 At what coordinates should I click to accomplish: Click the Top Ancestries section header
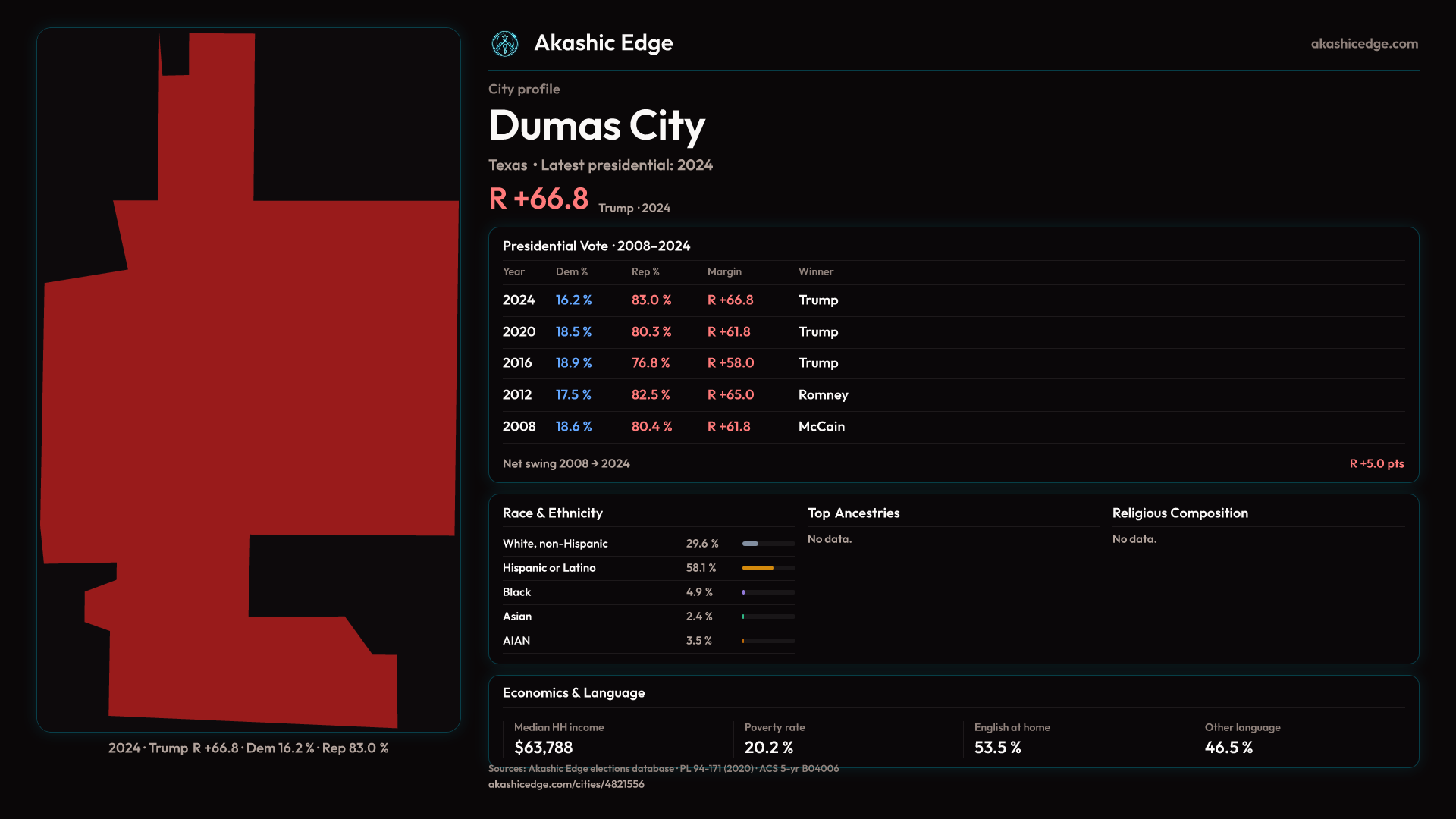tap(853, 513)
